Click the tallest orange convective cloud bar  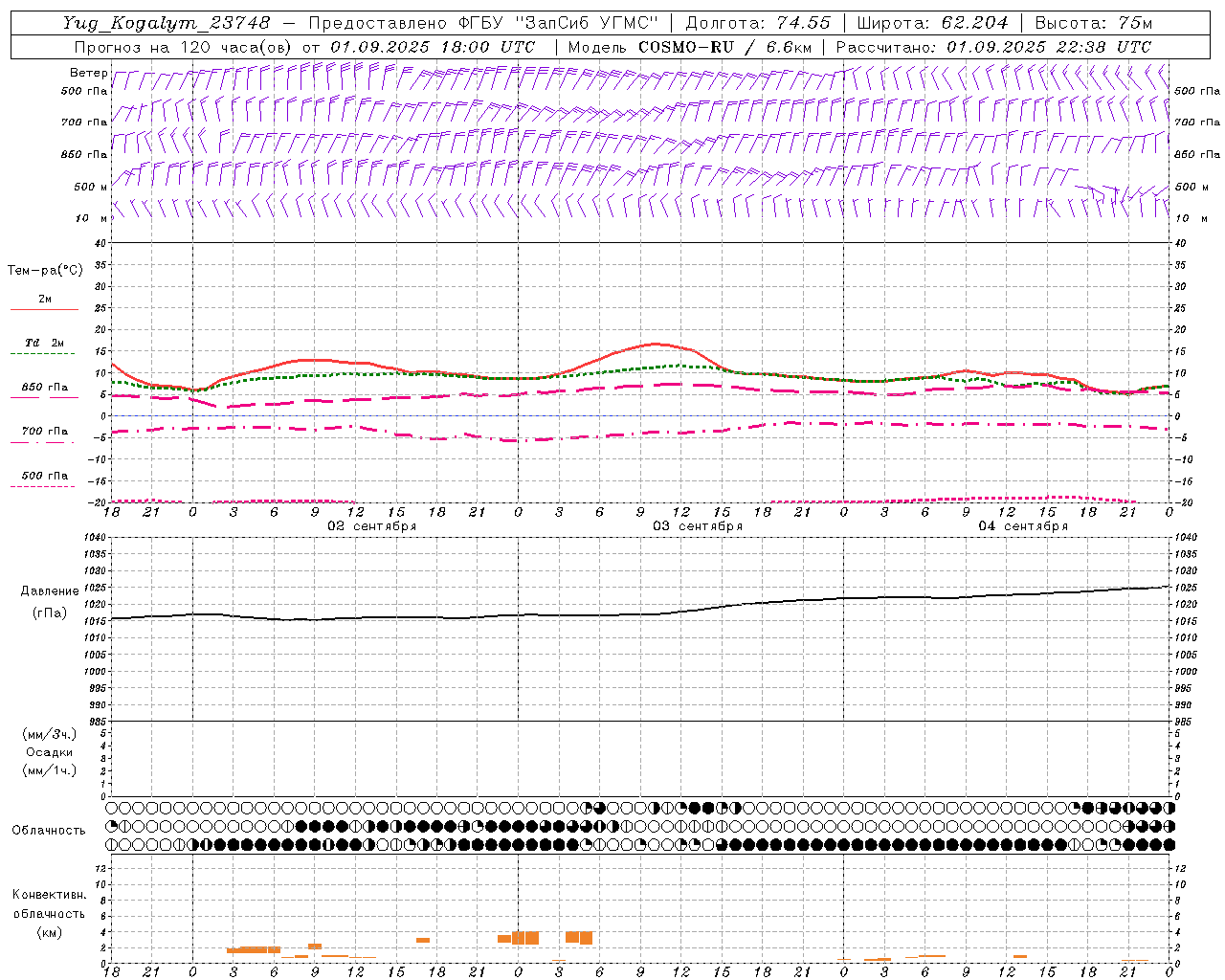525,937
